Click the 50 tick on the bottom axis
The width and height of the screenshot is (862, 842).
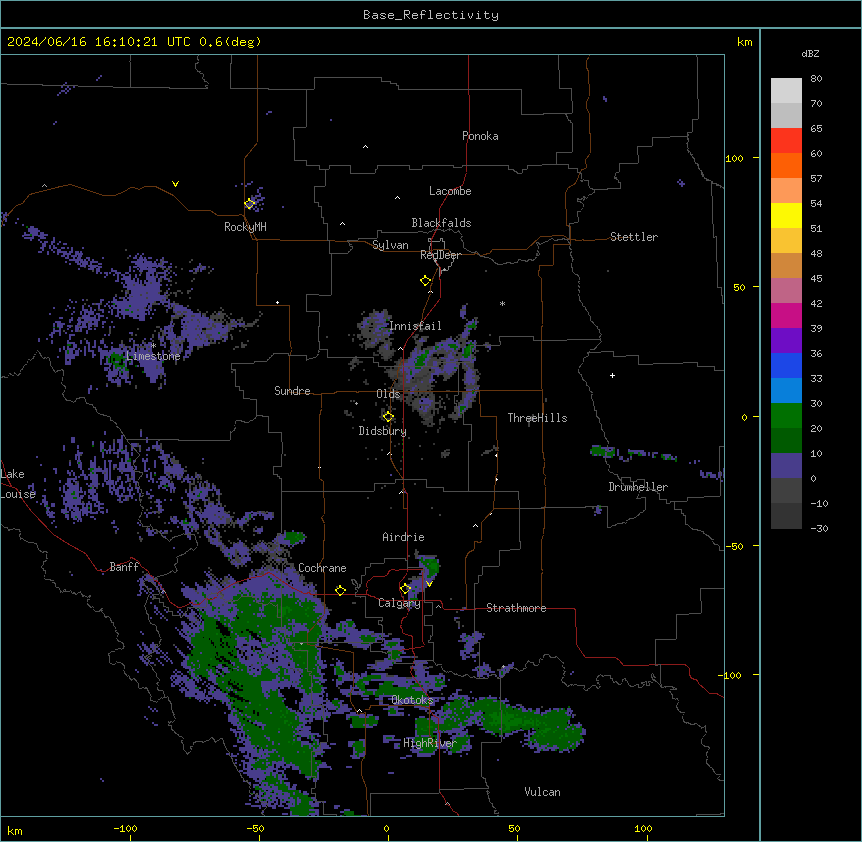[514, 828]
